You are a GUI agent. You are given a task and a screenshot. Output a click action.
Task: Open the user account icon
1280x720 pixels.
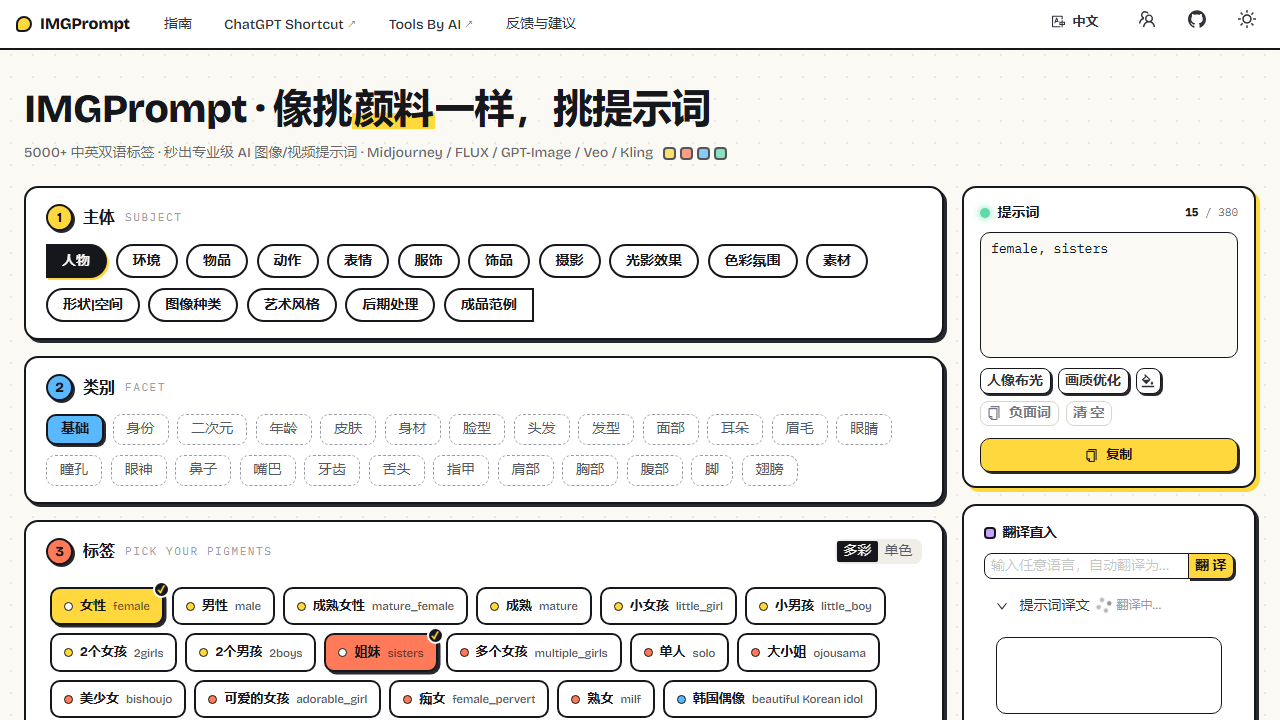coord(1147,20)
